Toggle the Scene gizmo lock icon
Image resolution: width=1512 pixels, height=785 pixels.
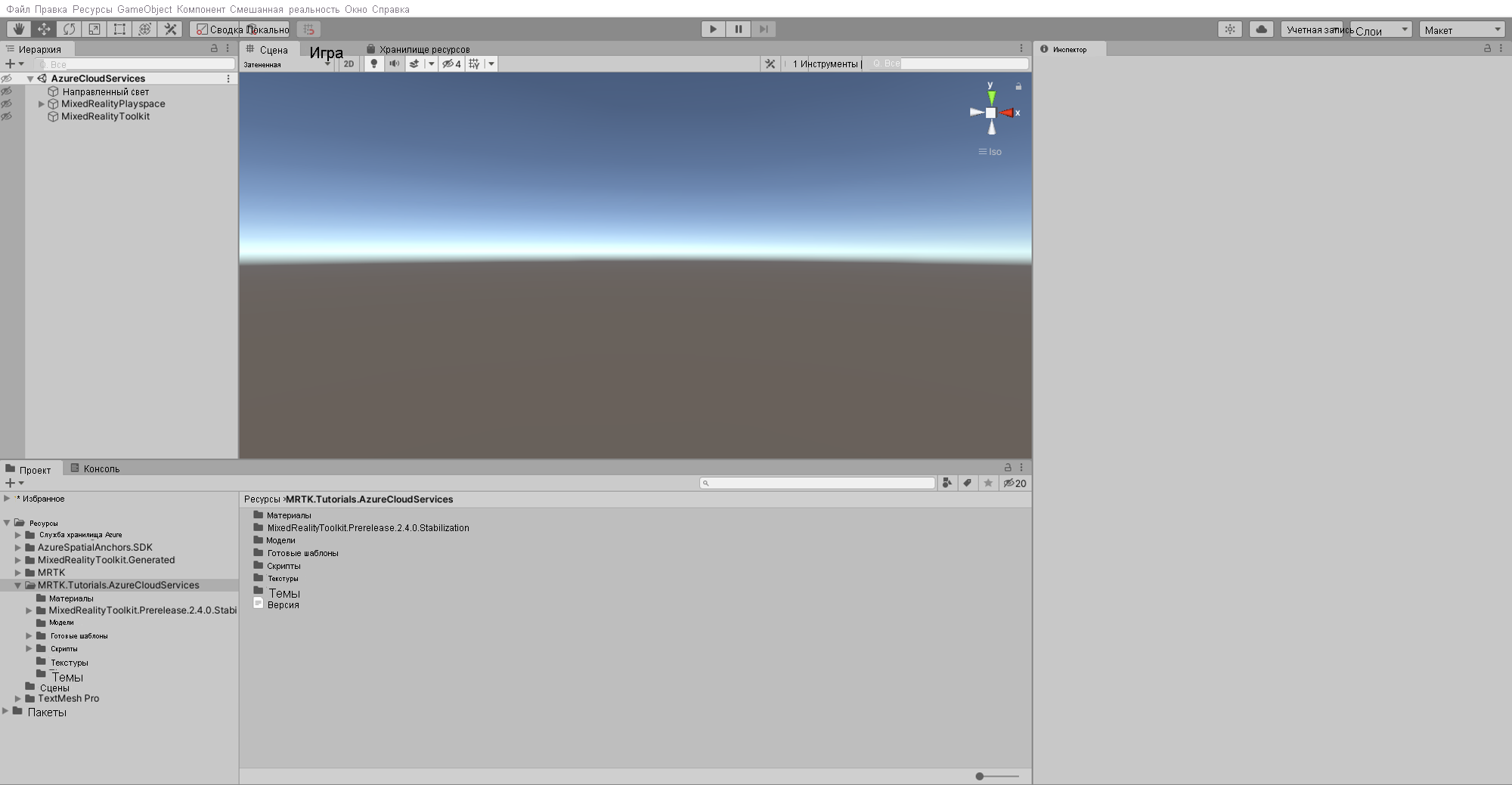[1018, 86]
